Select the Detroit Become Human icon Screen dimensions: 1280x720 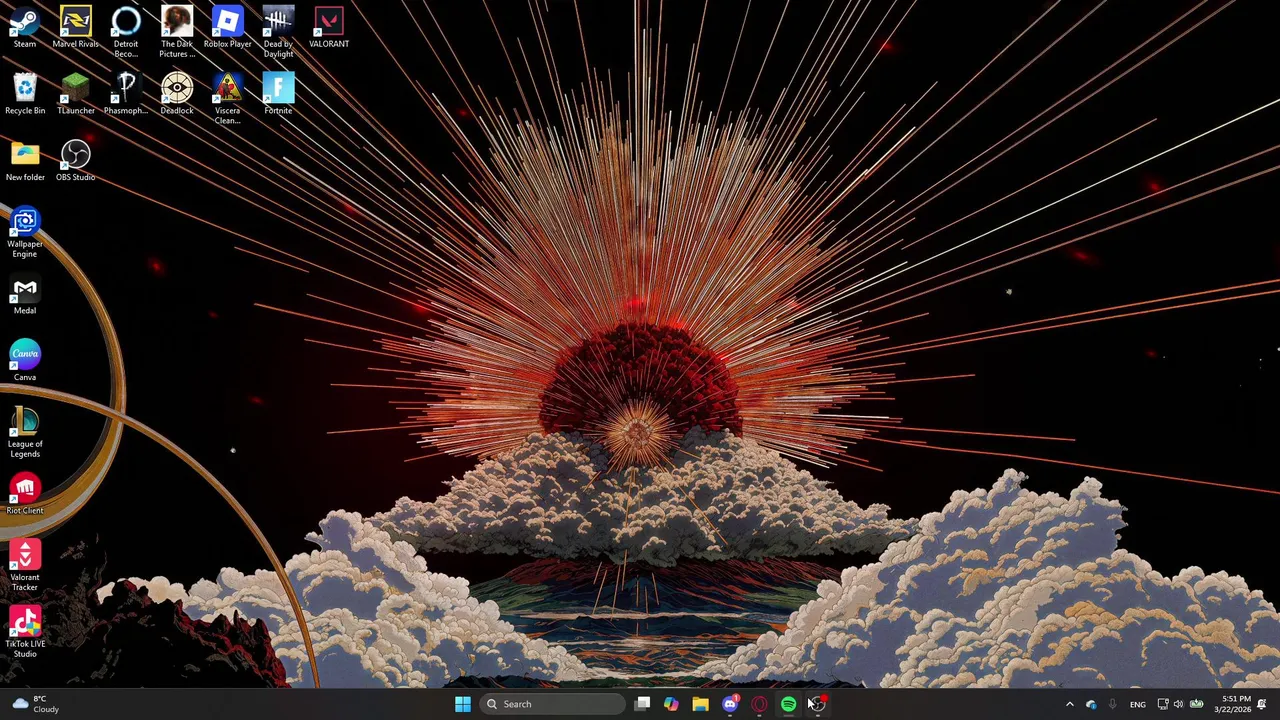(x=126, y=32)
